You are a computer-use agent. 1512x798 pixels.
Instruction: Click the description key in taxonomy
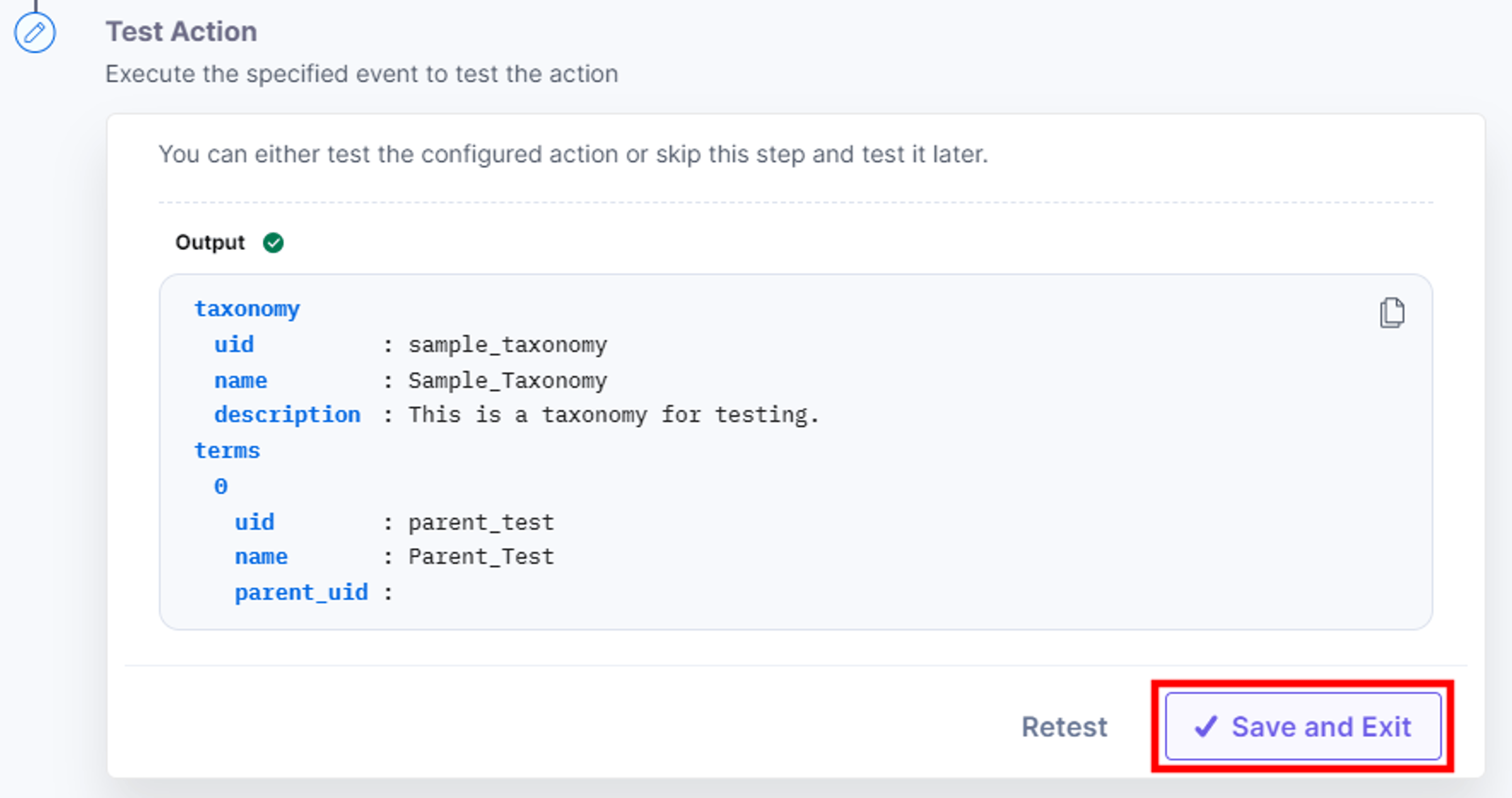(287, 415)
